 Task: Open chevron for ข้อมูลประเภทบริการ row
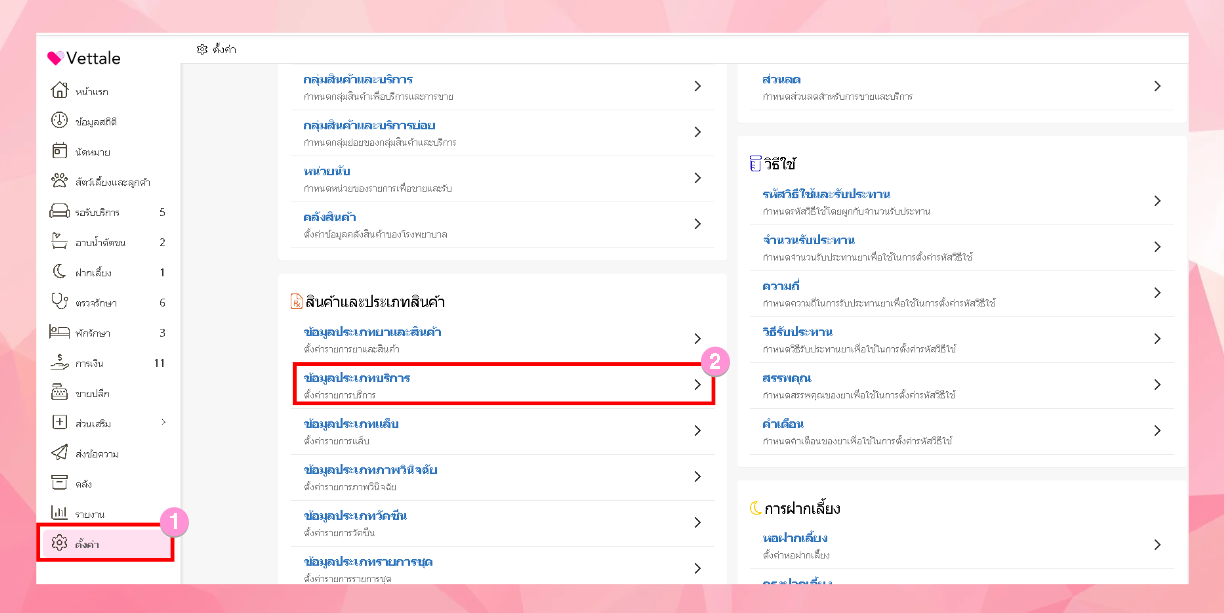tap(698, 385)
